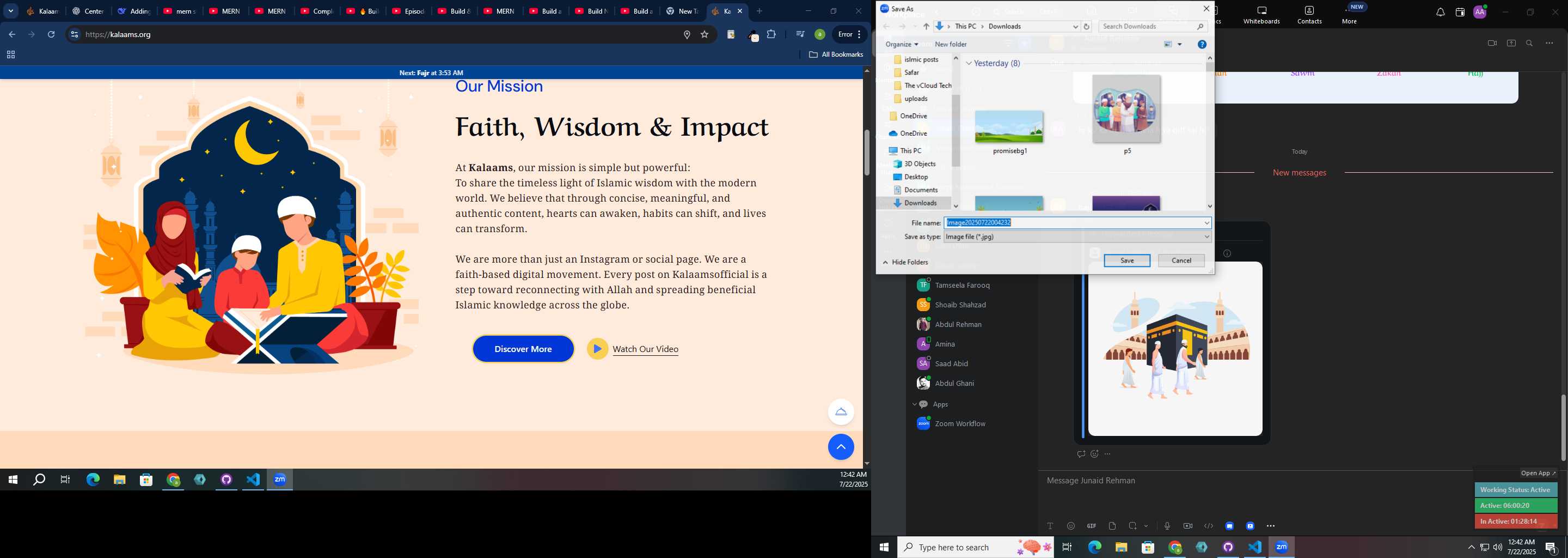Screen dimensions: 1568x558
Task: Select Desktop in the folder tree
Action: [911, 177]
